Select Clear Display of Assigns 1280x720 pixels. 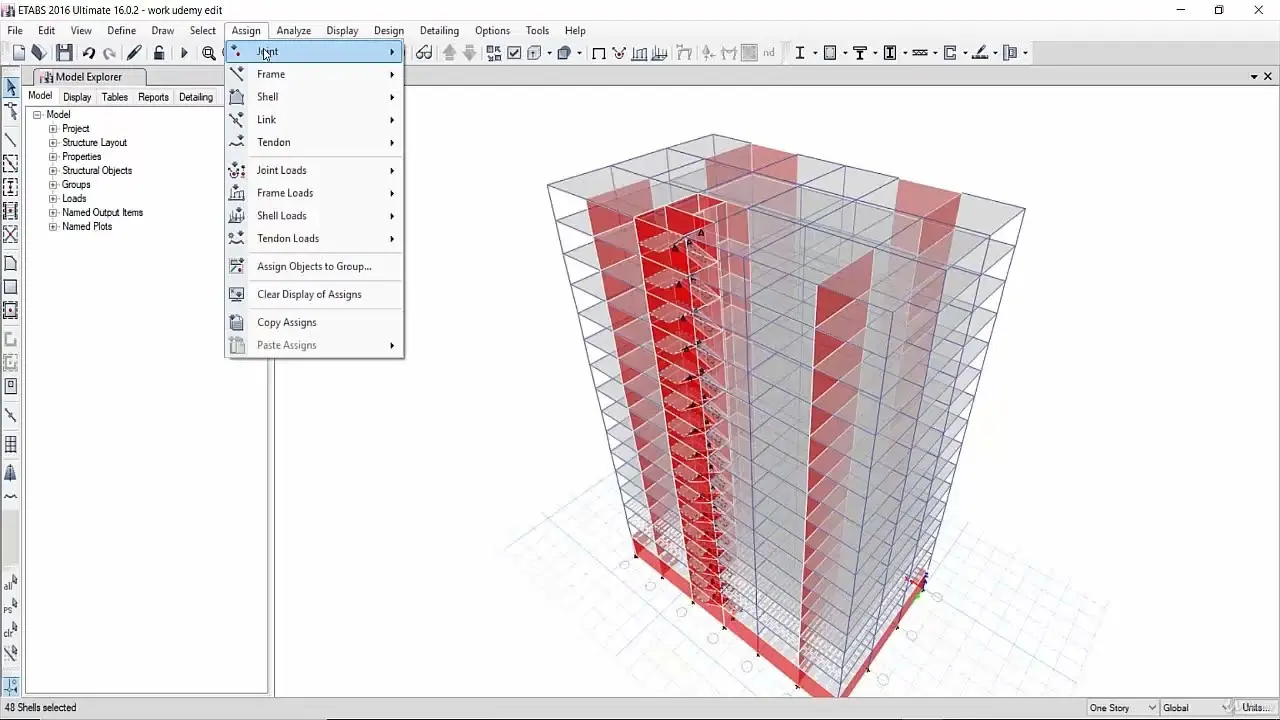(x=314, y=295)
